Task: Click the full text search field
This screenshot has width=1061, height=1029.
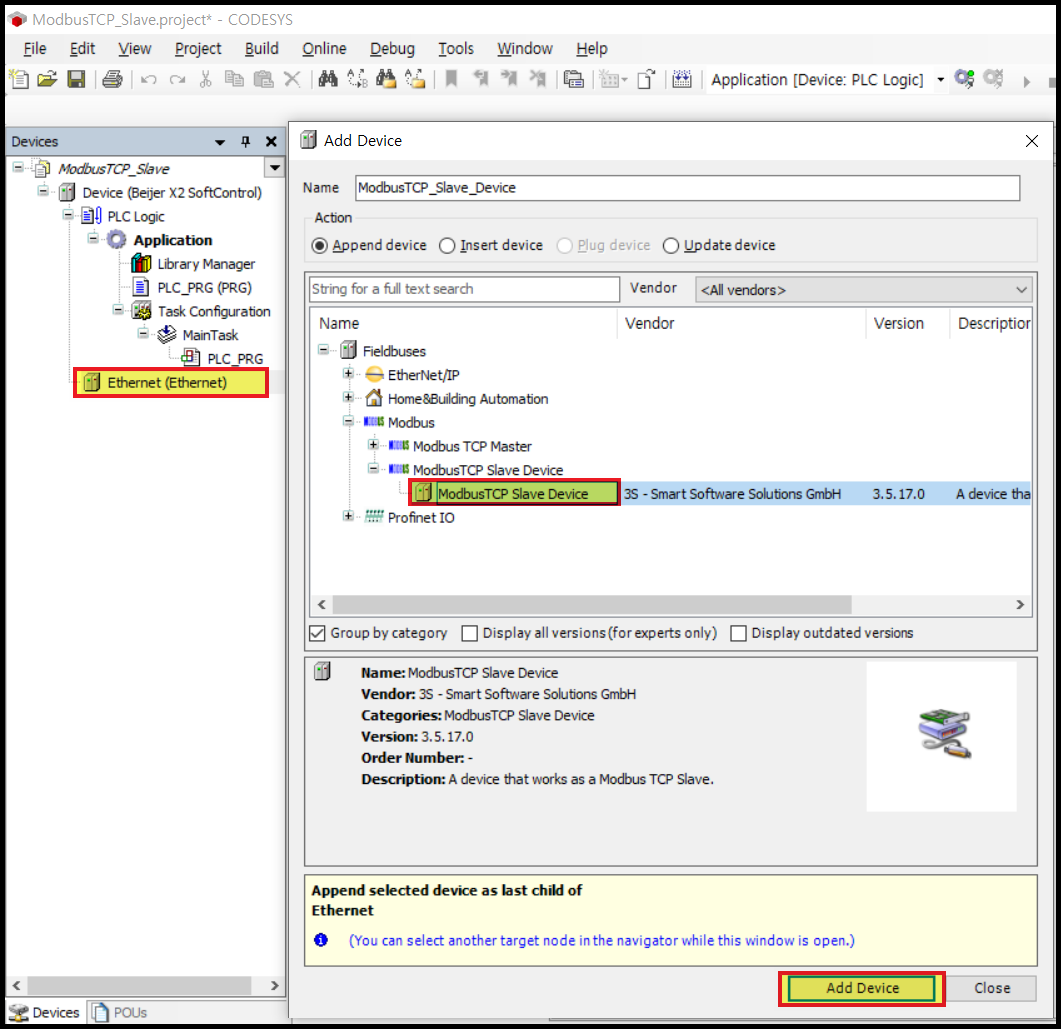Action: 464,289
